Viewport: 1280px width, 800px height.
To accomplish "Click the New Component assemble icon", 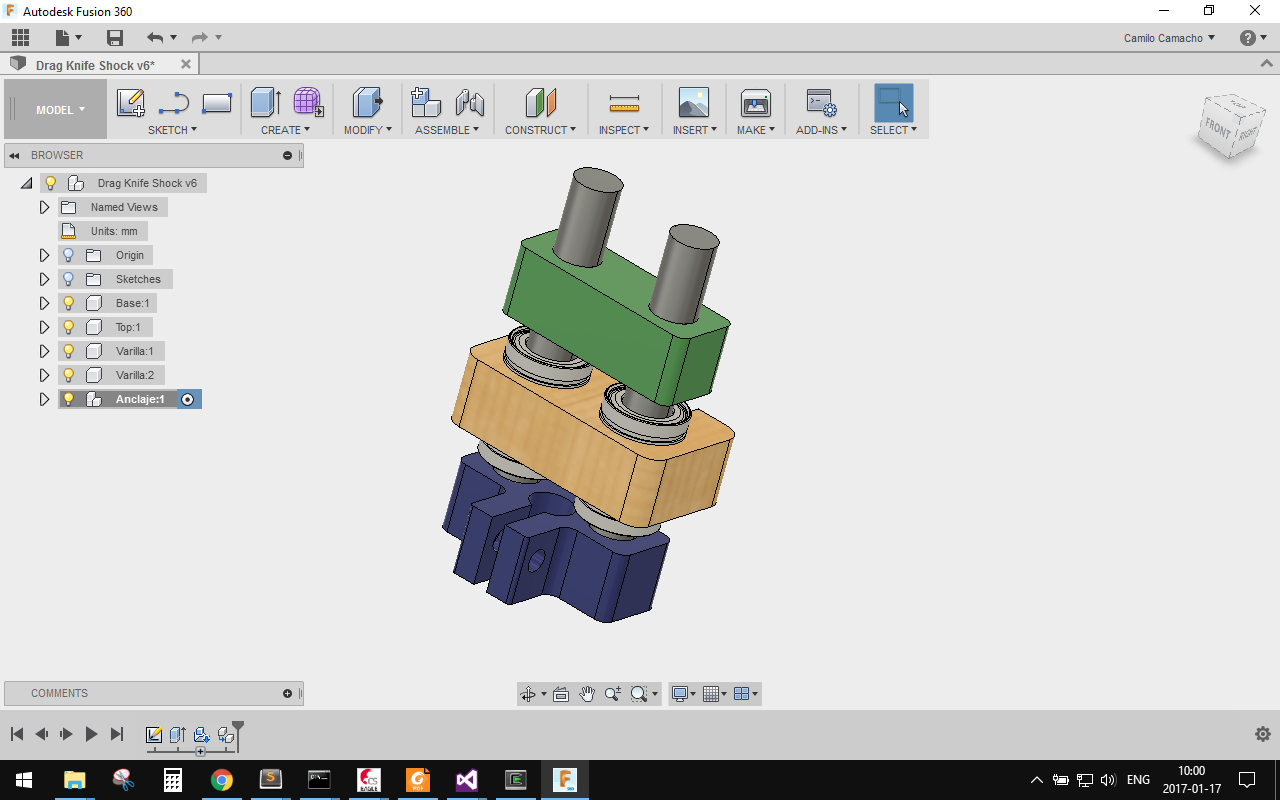I will click(426, 103).
